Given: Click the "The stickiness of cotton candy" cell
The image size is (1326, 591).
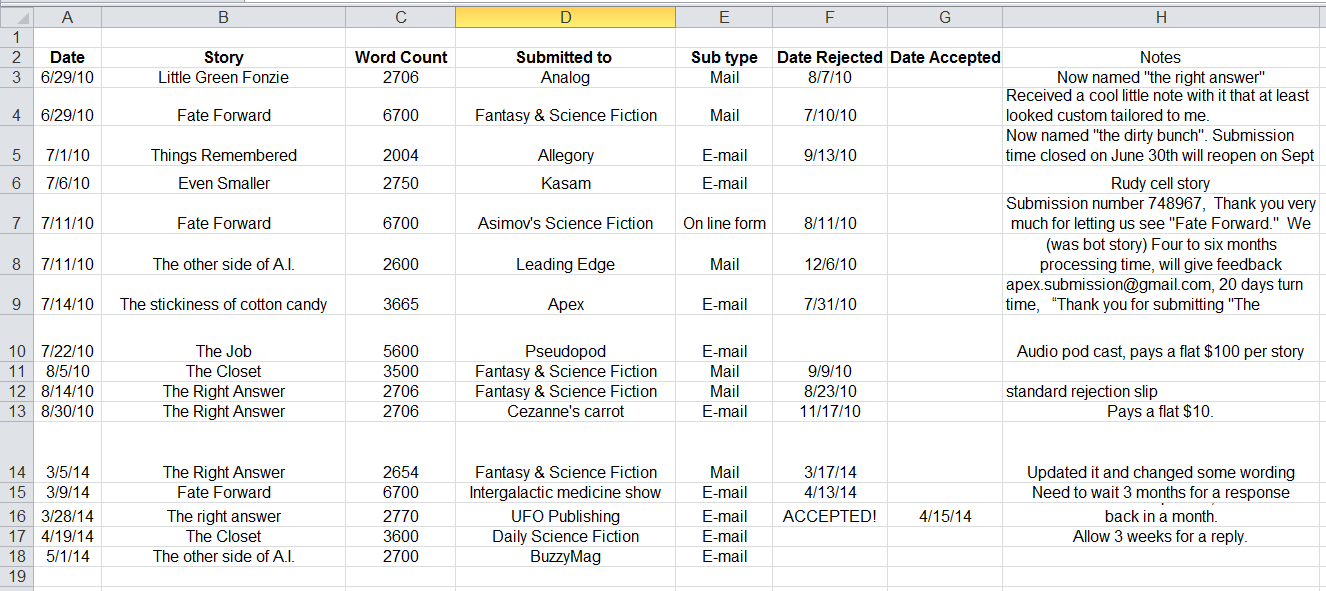Looking at the screenshot, I should click(x=223, y=304).
